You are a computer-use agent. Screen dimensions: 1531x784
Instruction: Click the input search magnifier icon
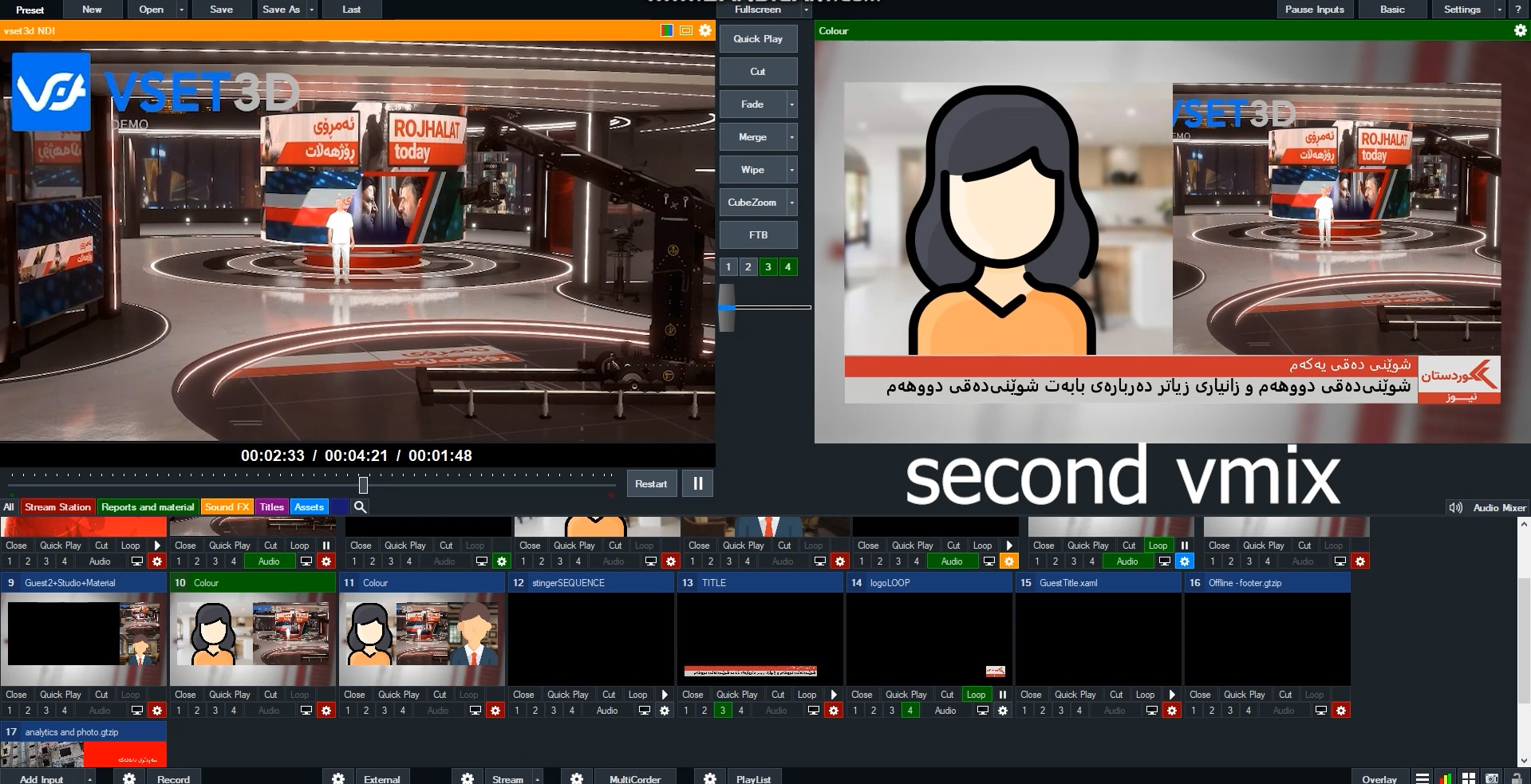tap(360, 507)
